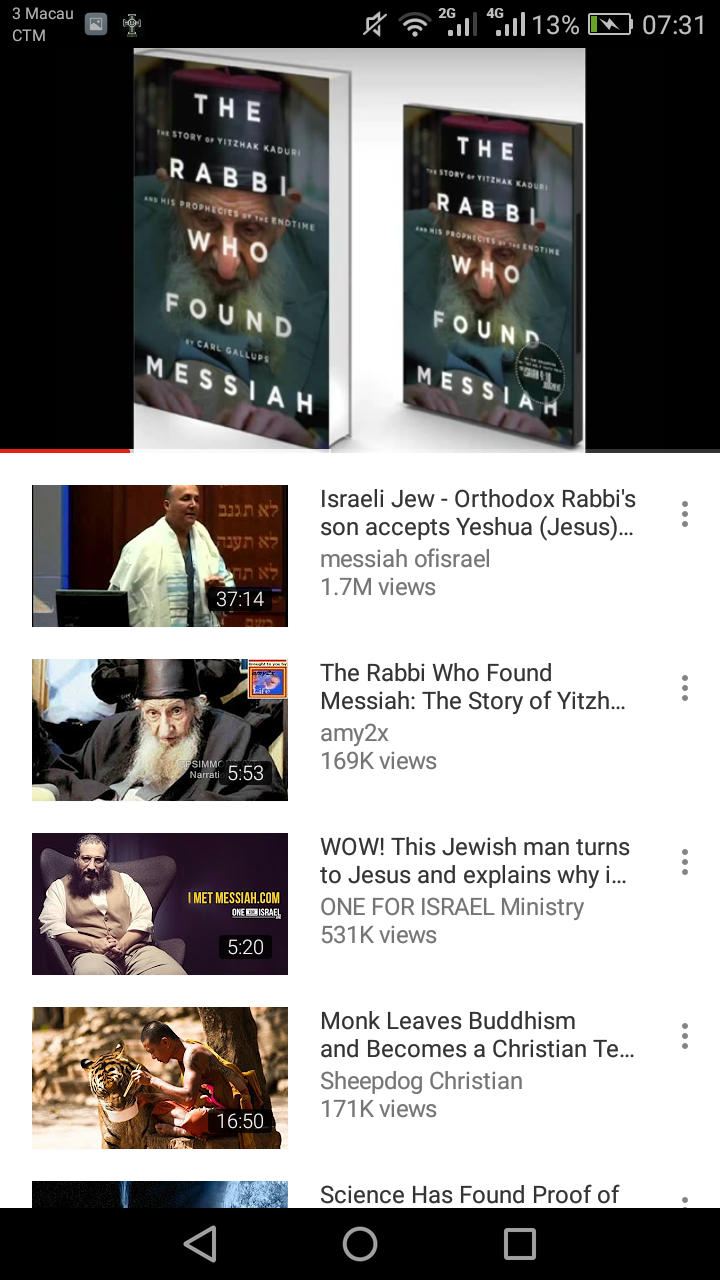Image resolution: width=720 pixels, height=1280 pixels.
Task: Open 'WOW! This Jewish man turns to Jesus' title
Action: point(475,861)
